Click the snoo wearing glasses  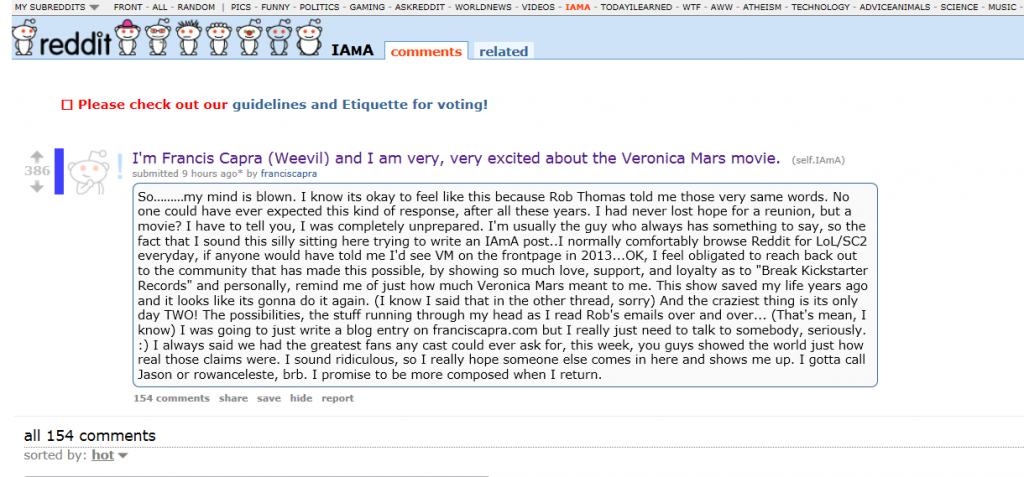click(157, 37)
